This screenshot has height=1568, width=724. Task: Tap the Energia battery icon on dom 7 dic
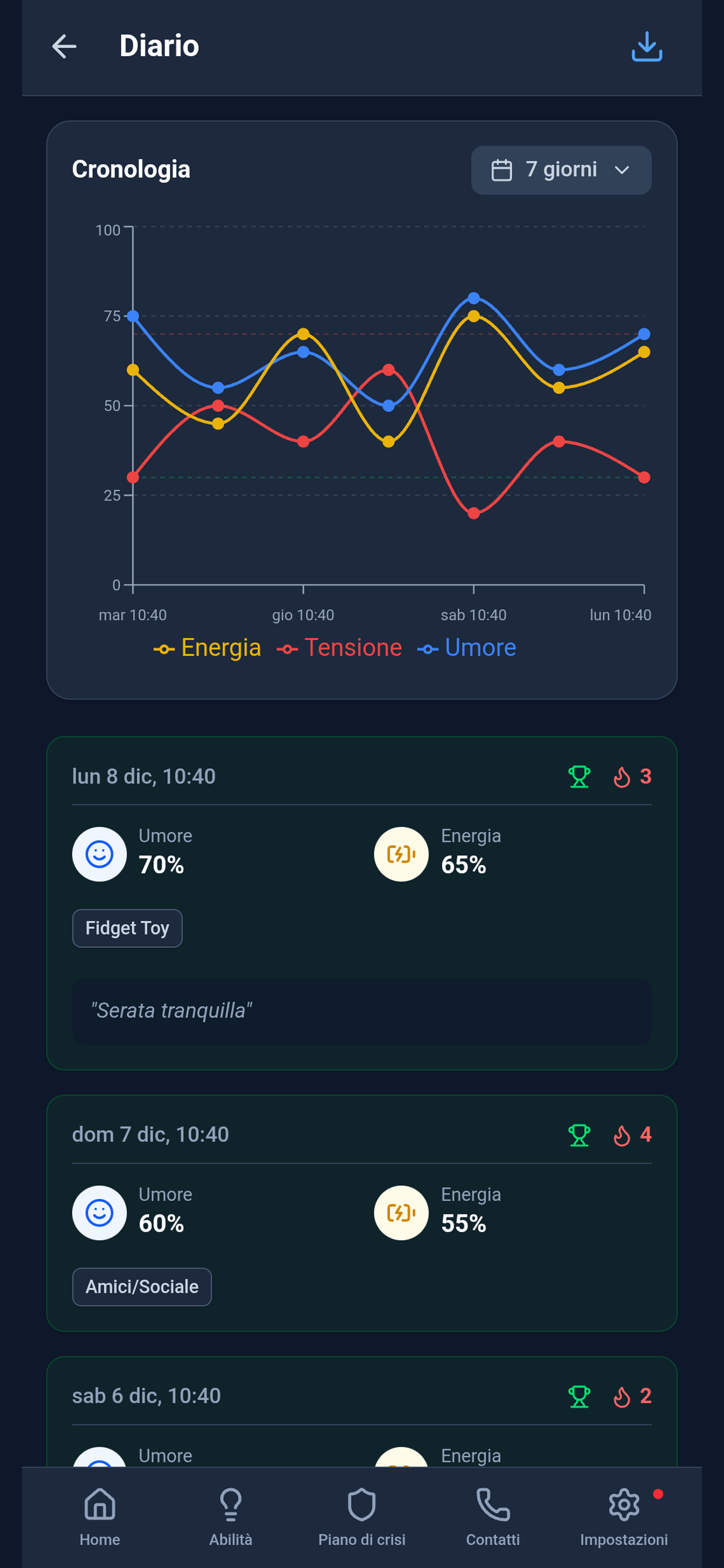tap(401, 1213)
